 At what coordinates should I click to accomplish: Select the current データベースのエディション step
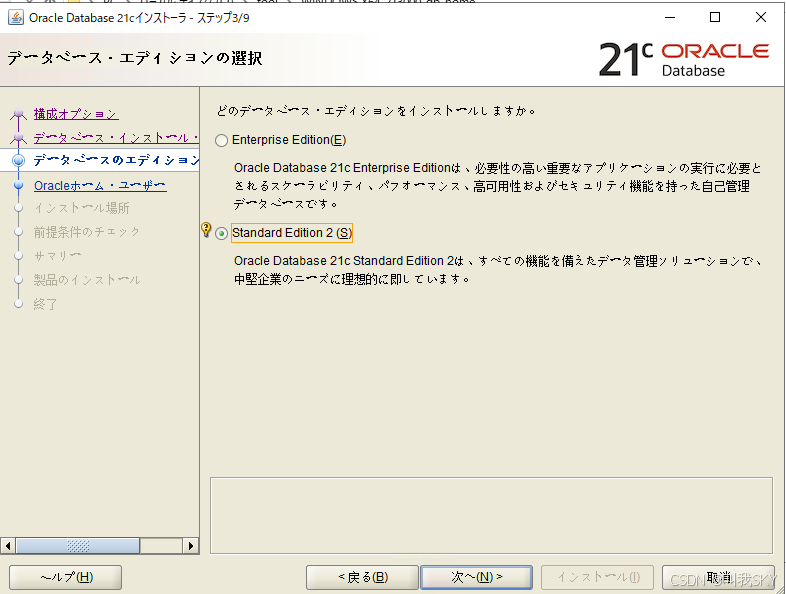point(116,160)
